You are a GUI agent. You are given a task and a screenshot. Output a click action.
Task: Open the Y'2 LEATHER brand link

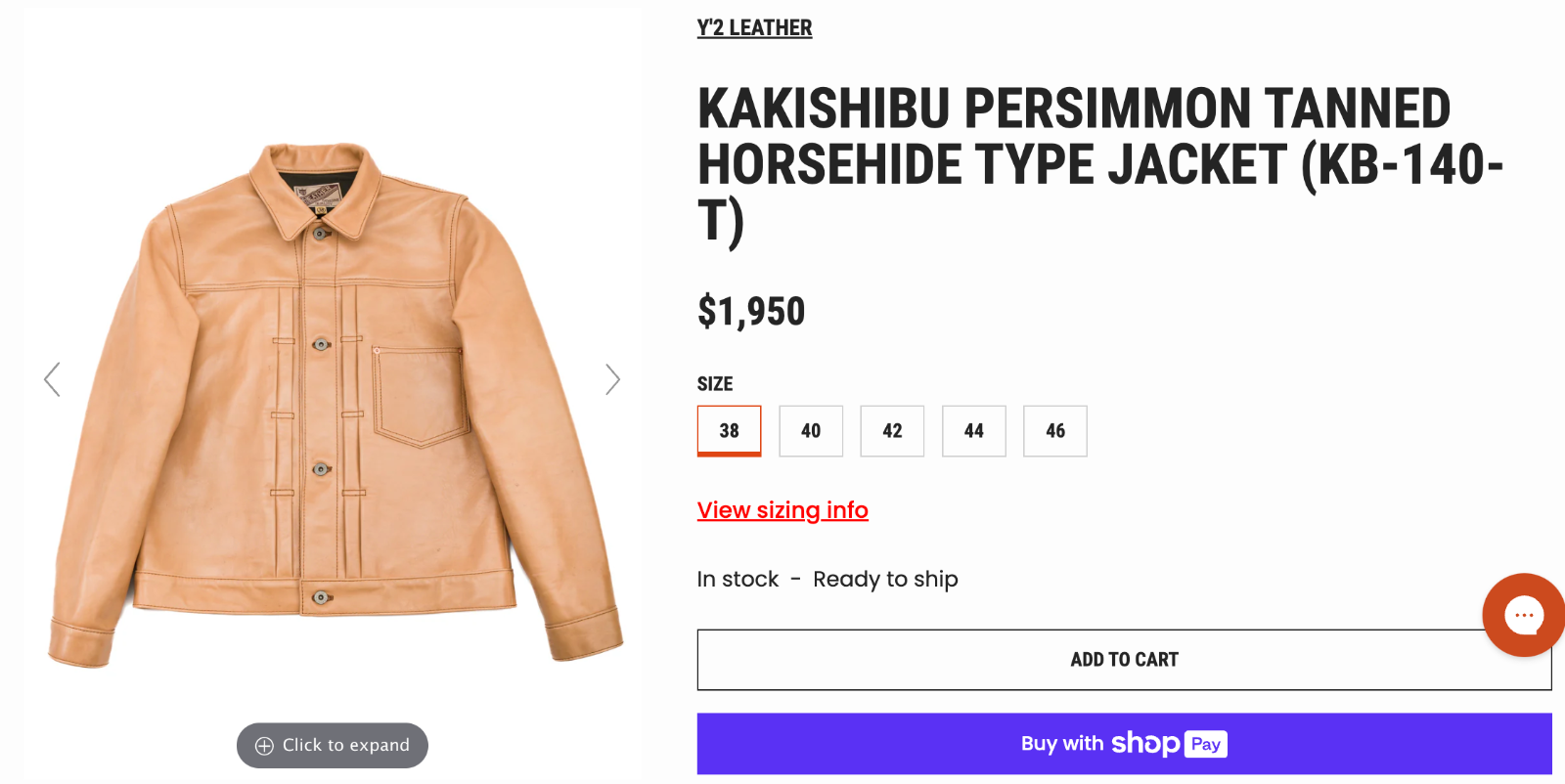tap(754, 28)
